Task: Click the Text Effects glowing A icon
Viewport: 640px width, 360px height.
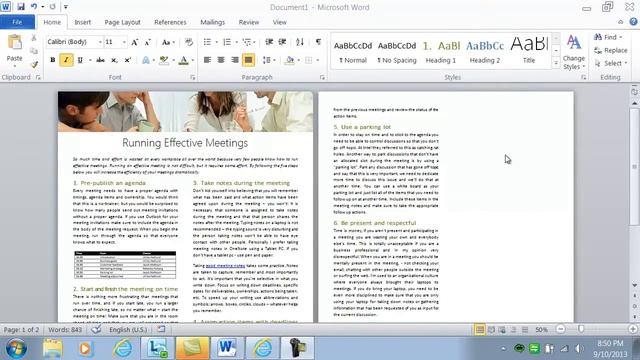Action: click(x=146, y=60)
